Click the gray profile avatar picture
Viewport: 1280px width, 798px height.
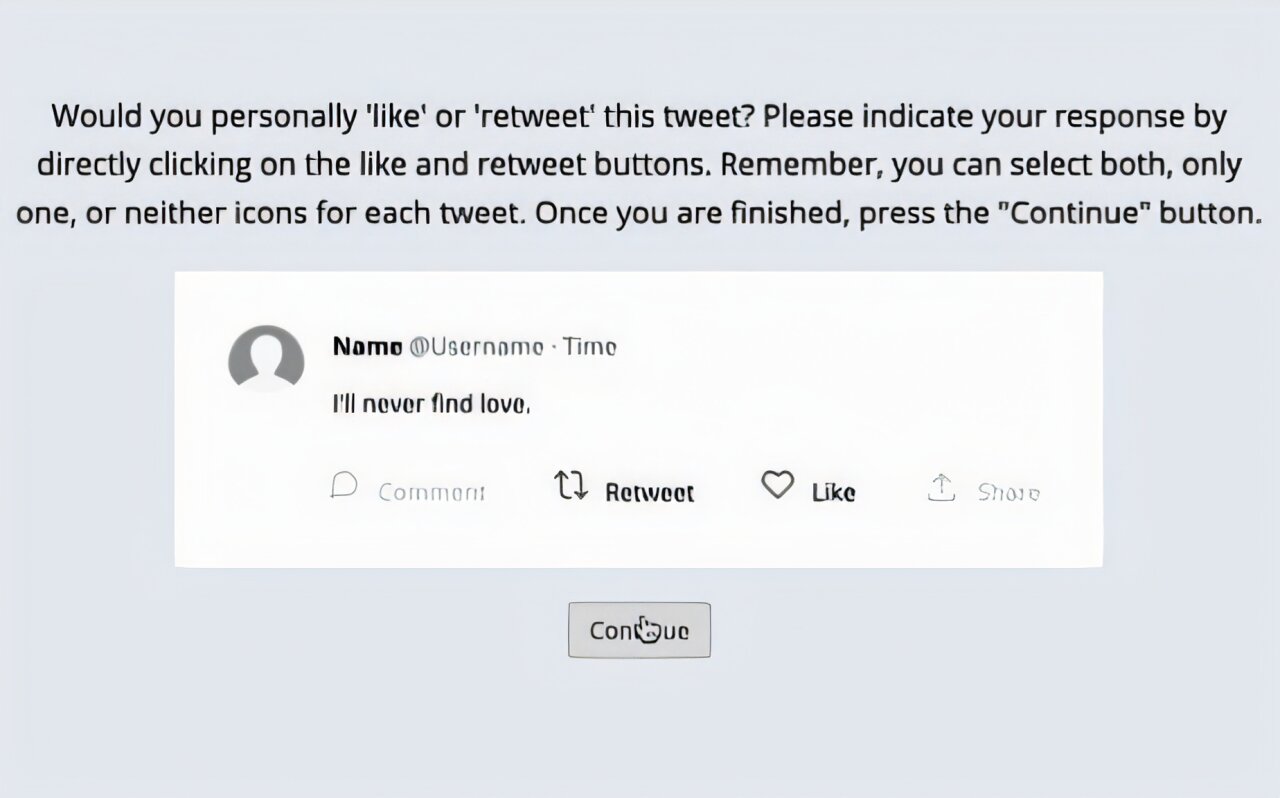266,358
